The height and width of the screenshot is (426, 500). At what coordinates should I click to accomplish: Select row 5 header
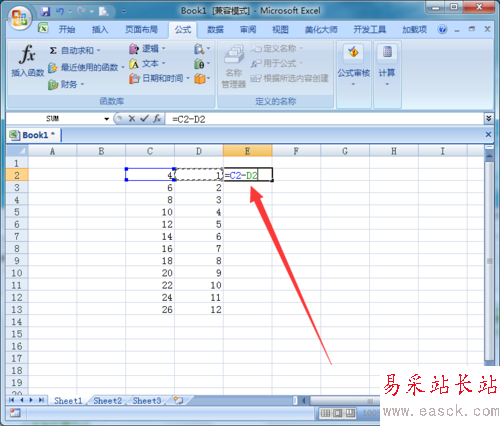[x=17, y=212]
